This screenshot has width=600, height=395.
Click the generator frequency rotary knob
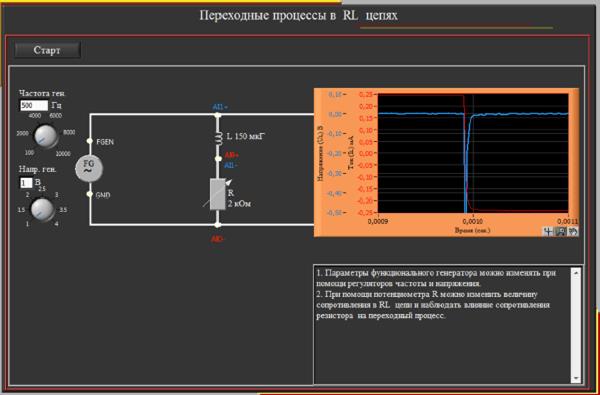coord(46,136)
